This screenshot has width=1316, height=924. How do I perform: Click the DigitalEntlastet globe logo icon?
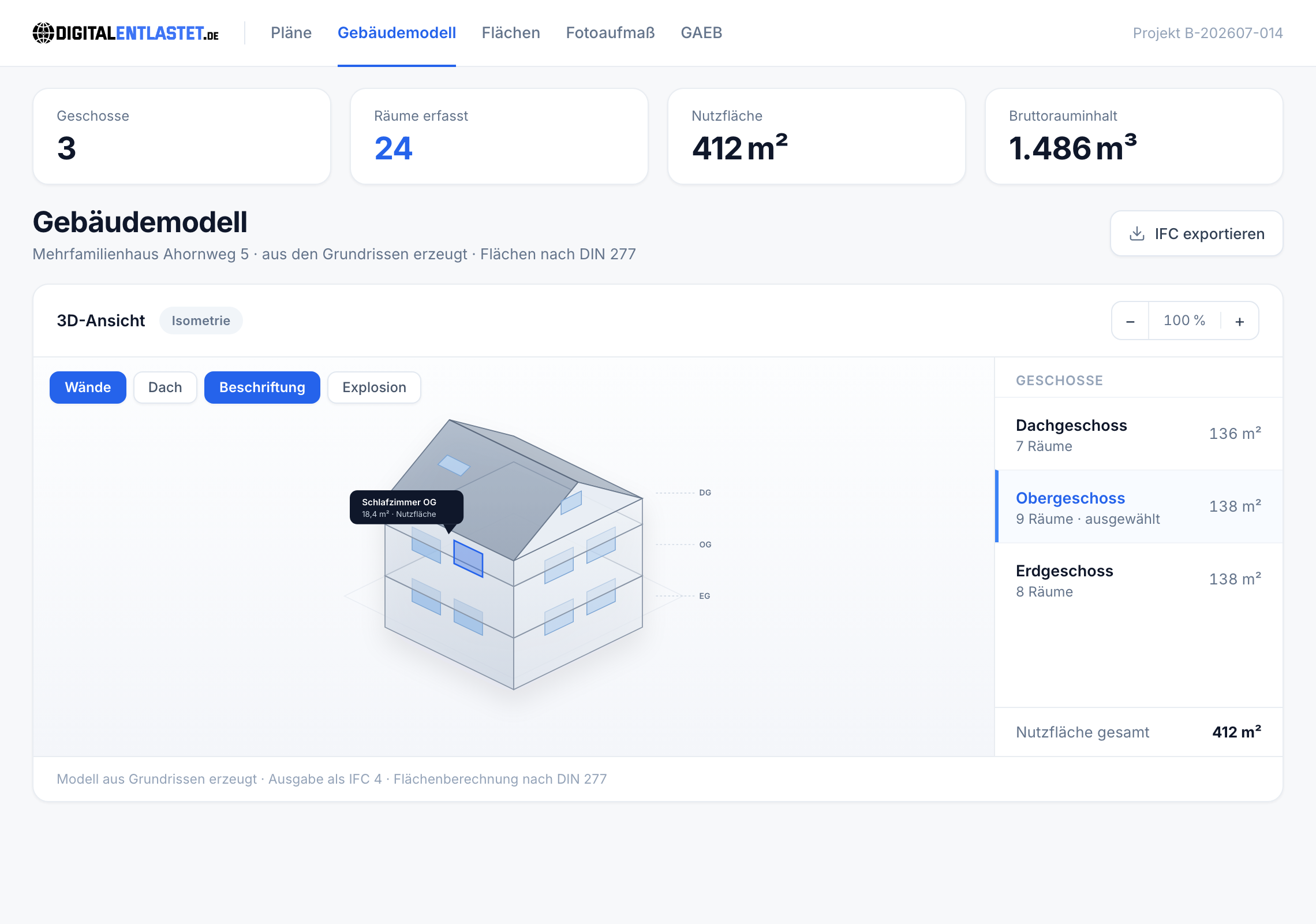(x=43, y=33)
